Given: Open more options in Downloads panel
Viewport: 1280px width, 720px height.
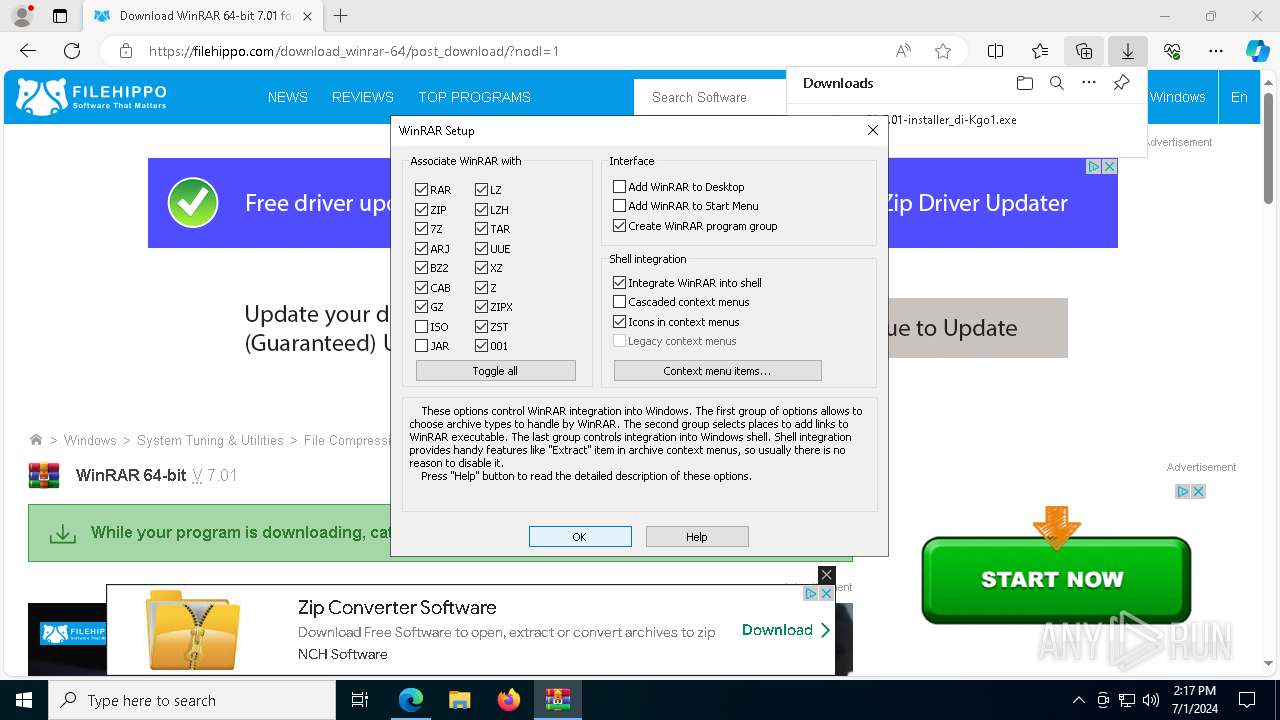Looking at the screenshot, I should 1089,83.
